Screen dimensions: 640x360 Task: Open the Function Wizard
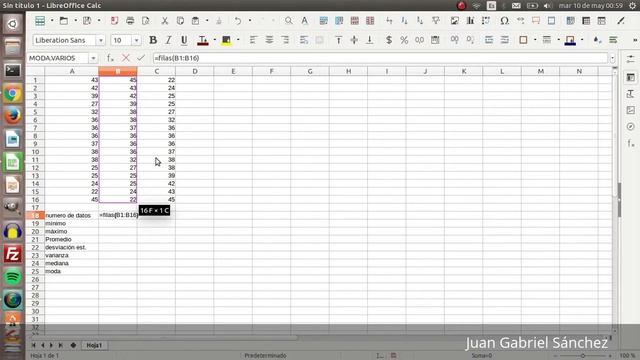click(x=110, y=58)
